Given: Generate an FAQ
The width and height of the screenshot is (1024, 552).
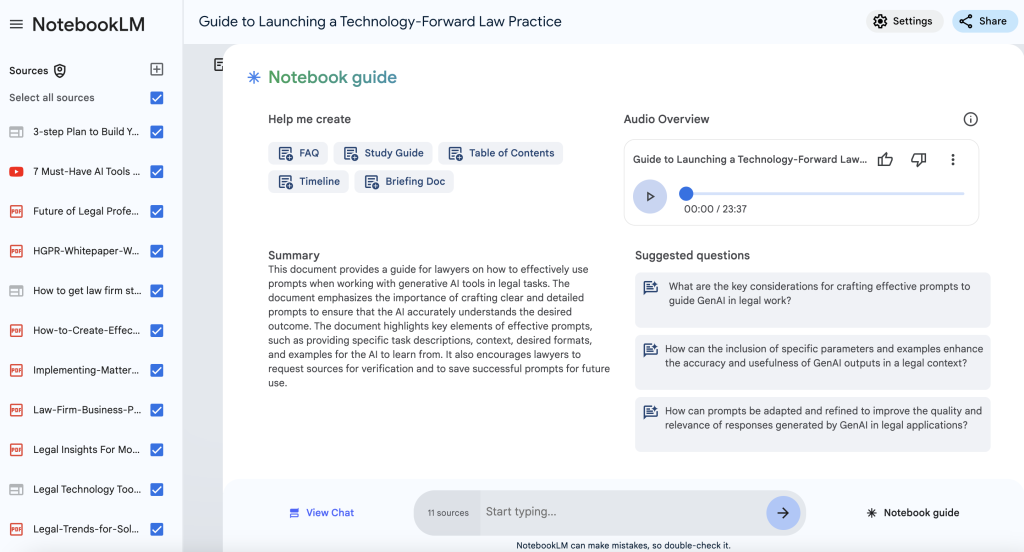Looking at the screenshot, I should click(298, 153).
